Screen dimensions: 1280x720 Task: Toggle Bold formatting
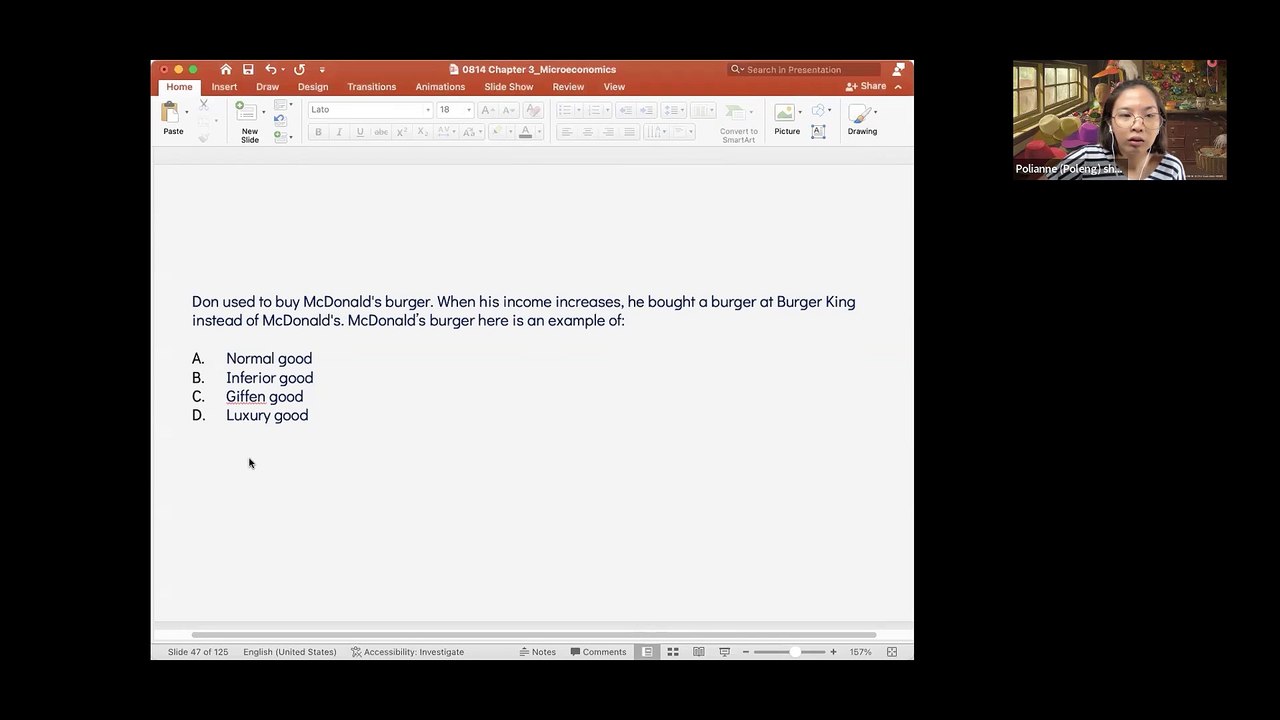click(x=318, y=132)
